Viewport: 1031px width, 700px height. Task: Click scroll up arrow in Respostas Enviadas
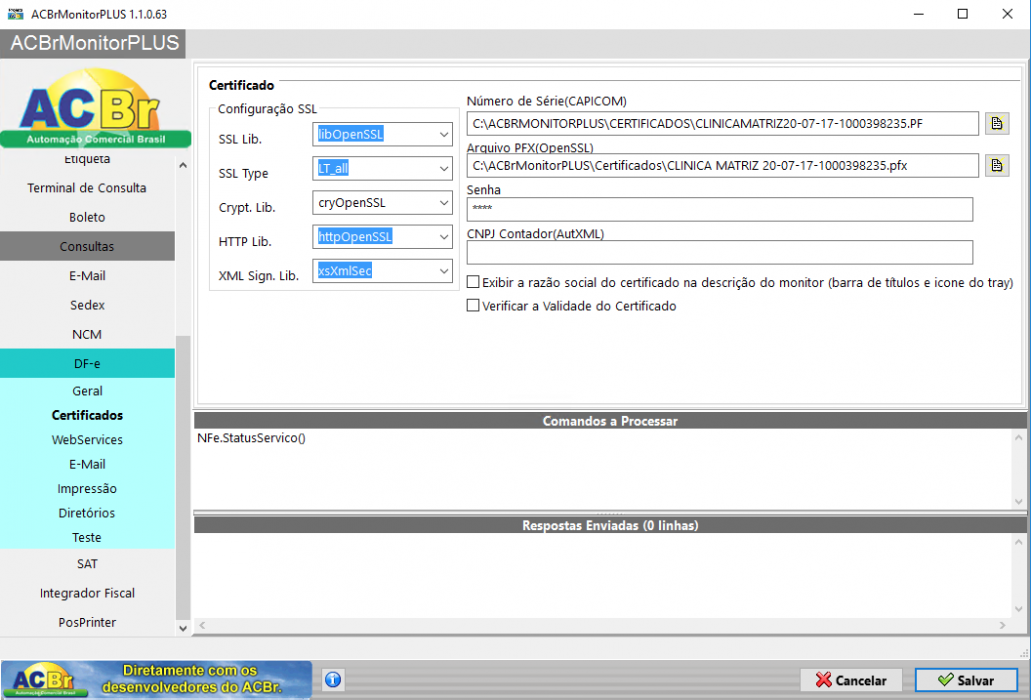click(1019, 543)
